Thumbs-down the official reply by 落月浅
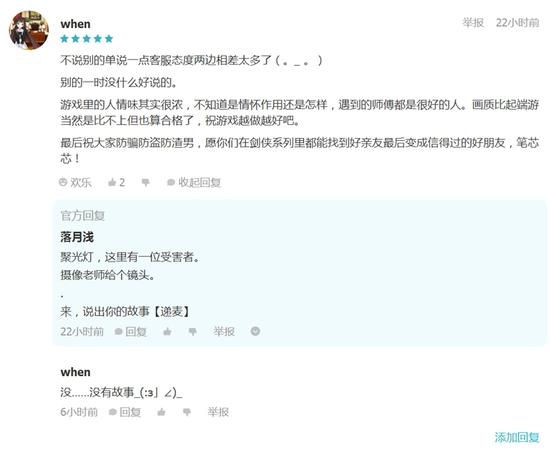The height and width of the screenshot is (455, 550). click(x=193, y=331)
